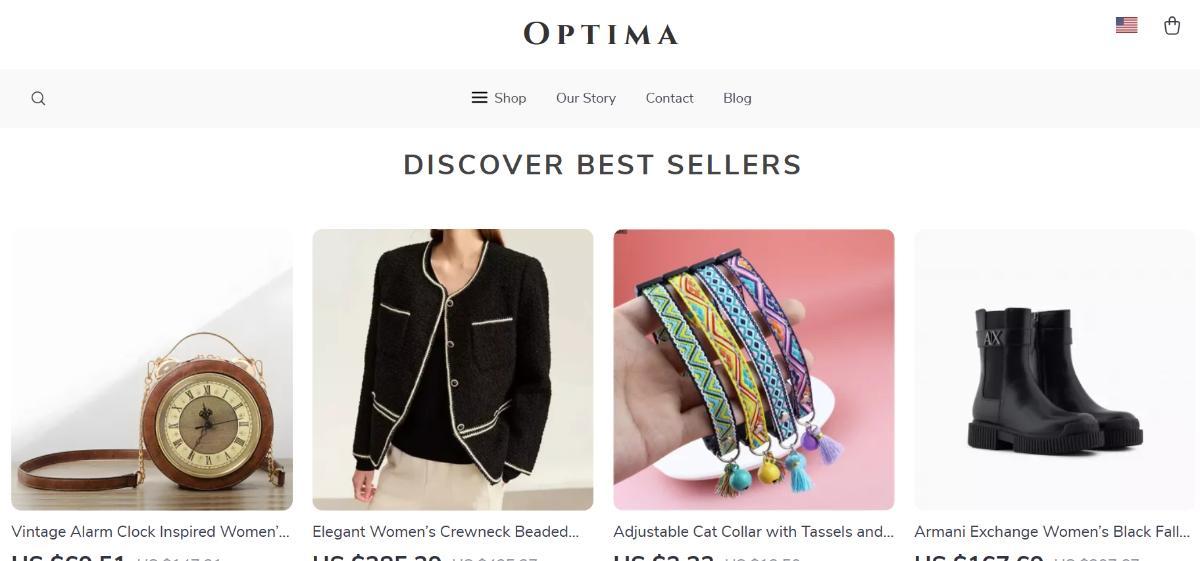This screenshot has width=1200, height=561.
Task: Open the search magnifier icon
Action: tap(38, 98)
